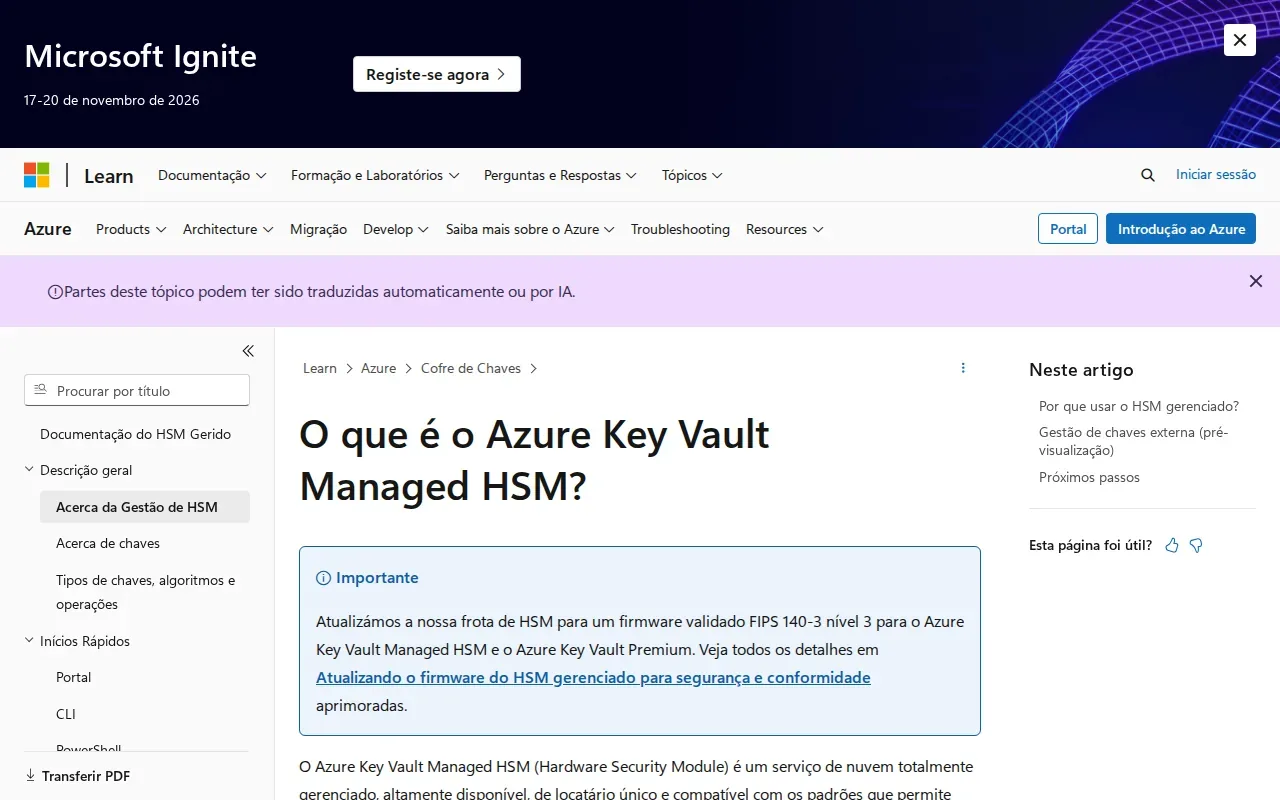This screenshot has width=1280, height=800.
Task: Click the Microsoft logo
Action: point(37,175)
